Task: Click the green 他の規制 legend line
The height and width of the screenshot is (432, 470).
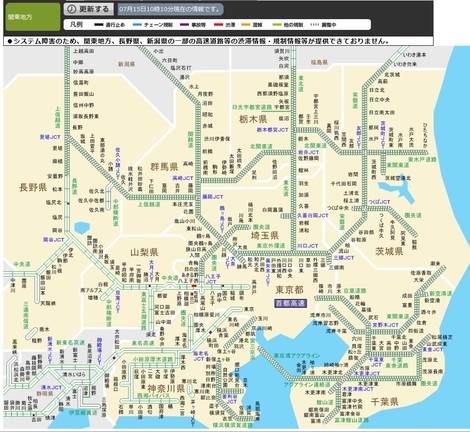Action: point(277,25)
